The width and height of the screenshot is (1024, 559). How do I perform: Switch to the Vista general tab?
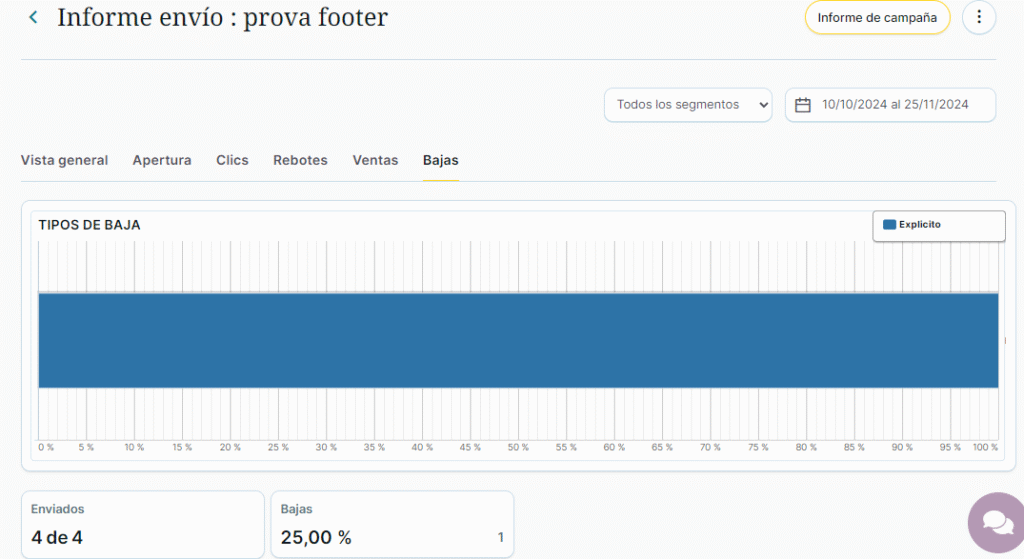click(x=64, y=160)
